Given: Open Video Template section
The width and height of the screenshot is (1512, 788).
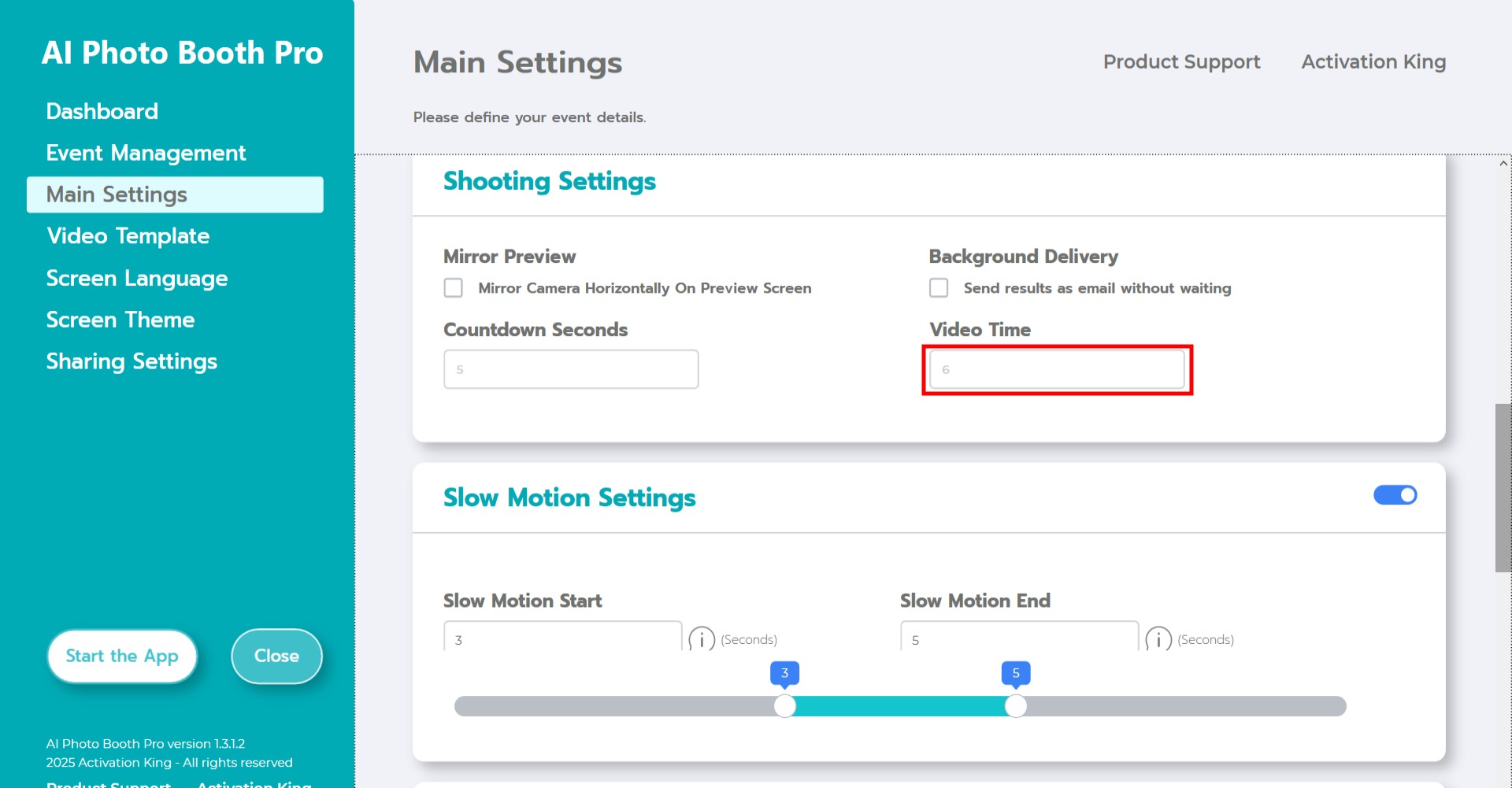Looking at the screenshot, I should [x=128, y=236].
